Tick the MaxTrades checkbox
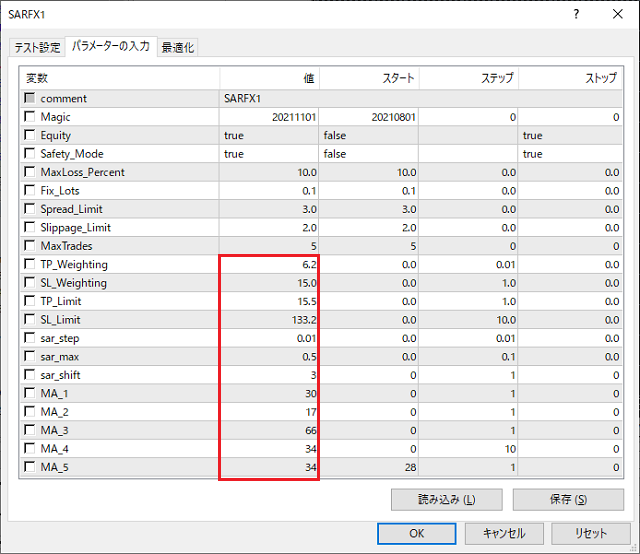The height and width of the screenshot is (554, 640). coord(29,245)
